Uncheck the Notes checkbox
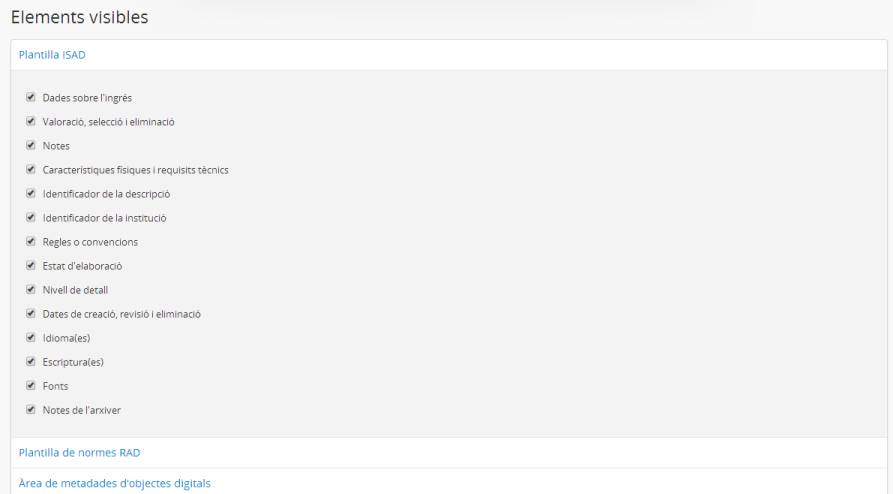The image size is (893, 494). [x=31, y=145]
